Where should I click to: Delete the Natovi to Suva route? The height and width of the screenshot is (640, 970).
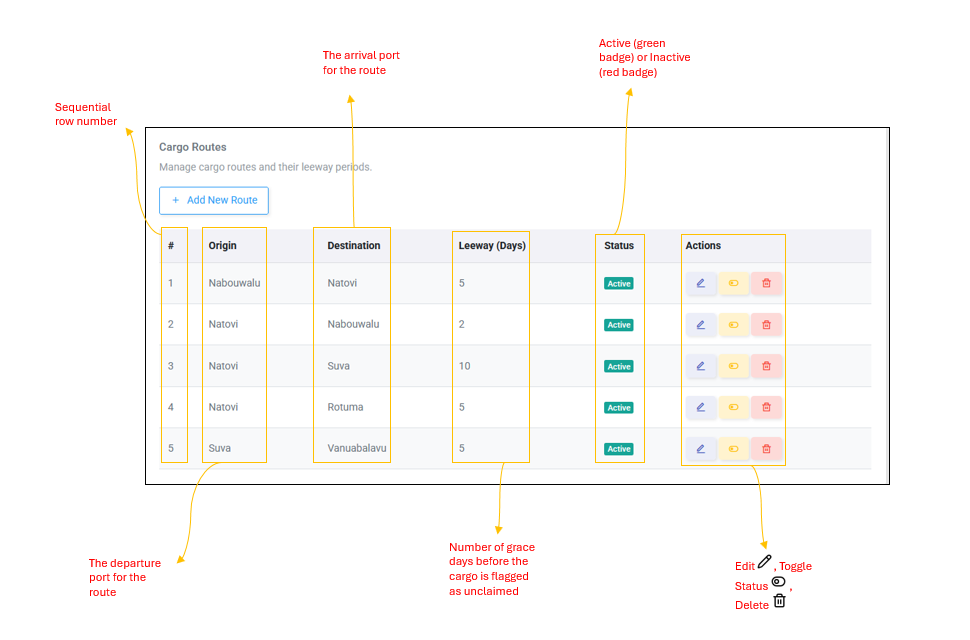coord(766,366)
